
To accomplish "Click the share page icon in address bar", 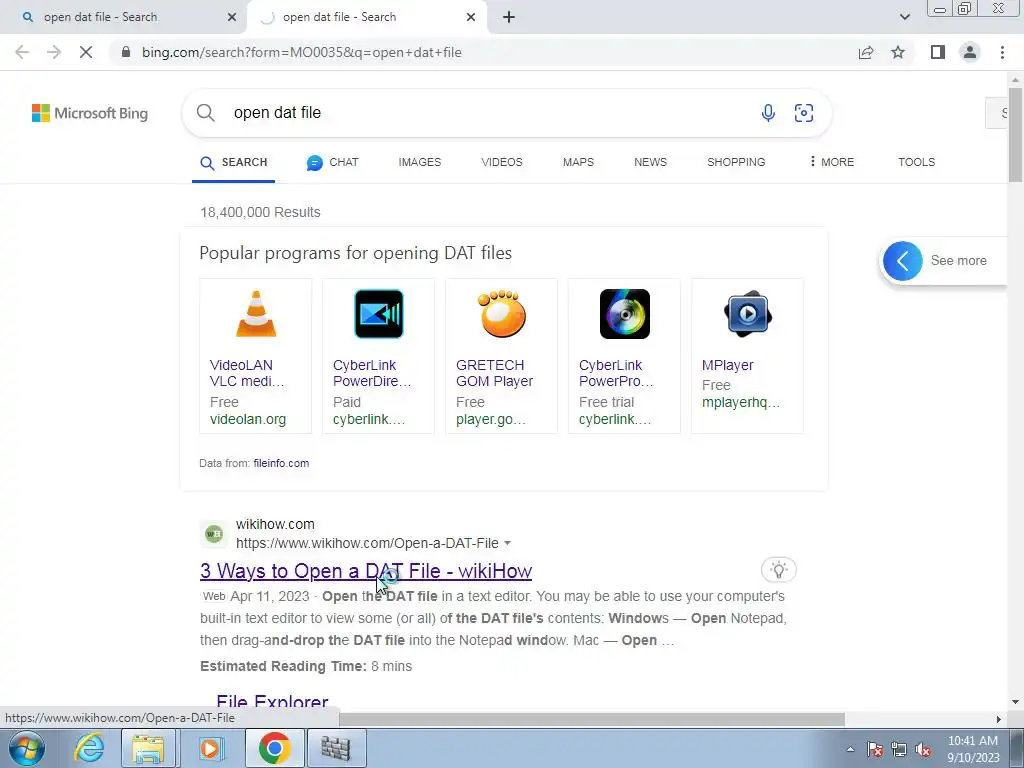I will 866,52.
